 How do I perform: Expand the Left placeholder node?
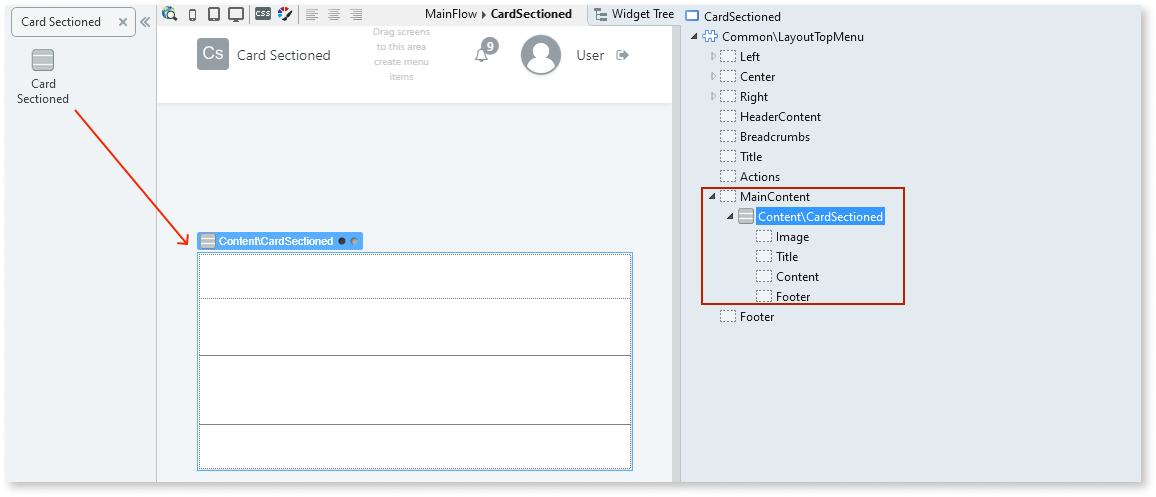[x=713, y=57]
